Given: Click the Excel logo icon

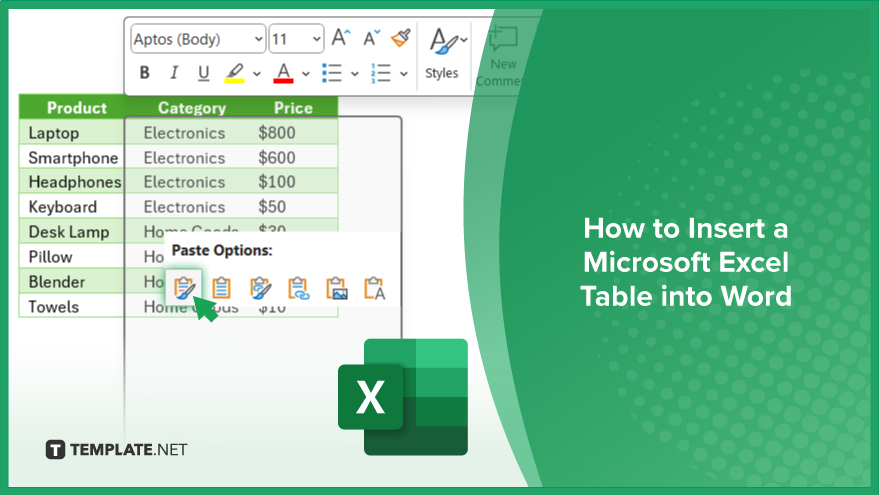Looking at the screenshot, I should pos(403,397).
